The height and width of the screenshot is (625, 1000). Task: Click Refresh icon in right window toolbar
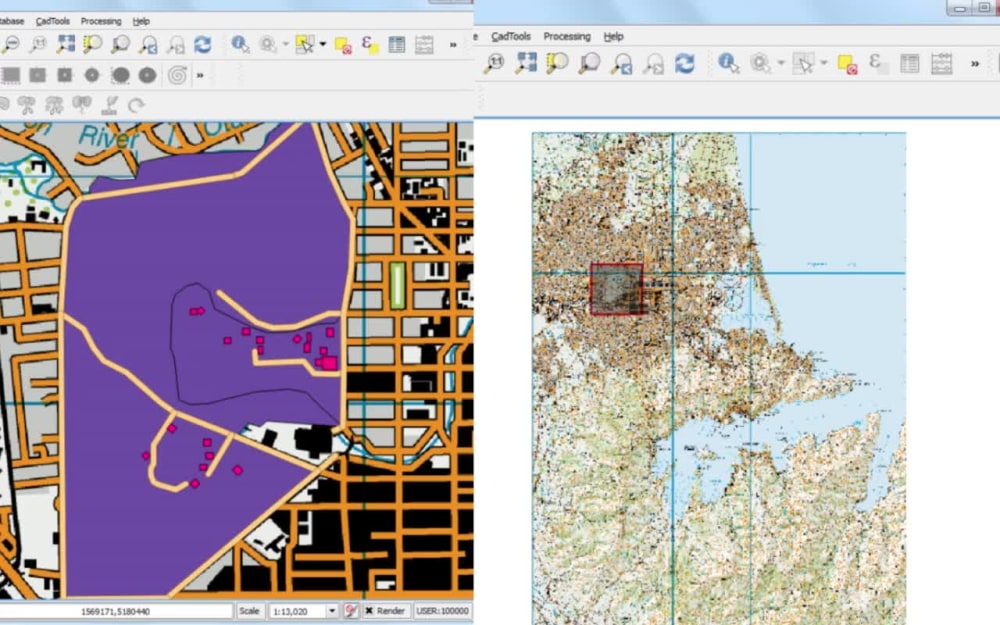[684, 64]
